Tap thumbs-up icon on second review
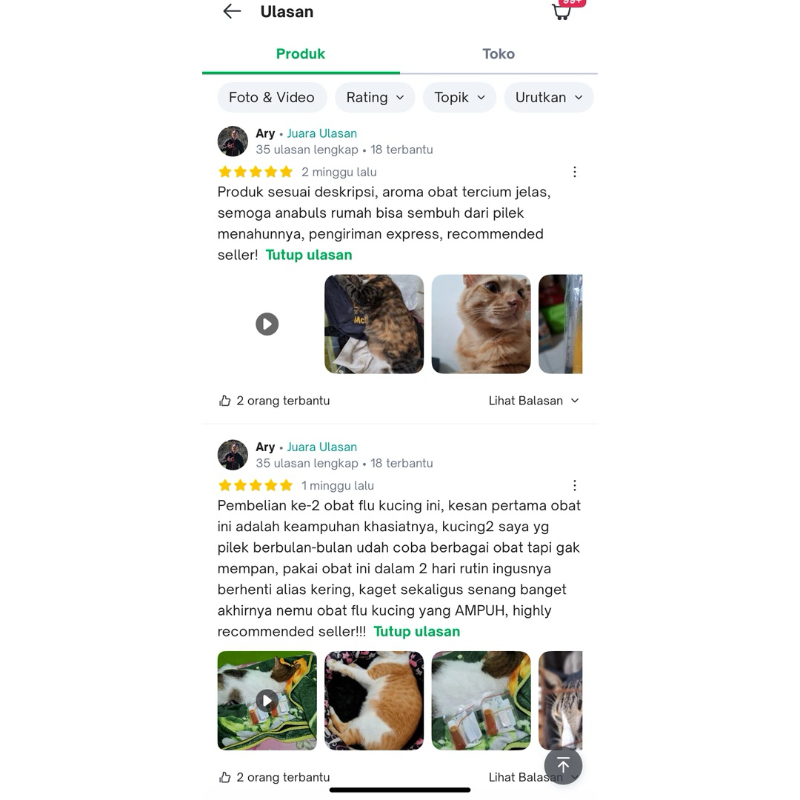This screenshot has width=800, height=800. [224, 777]
